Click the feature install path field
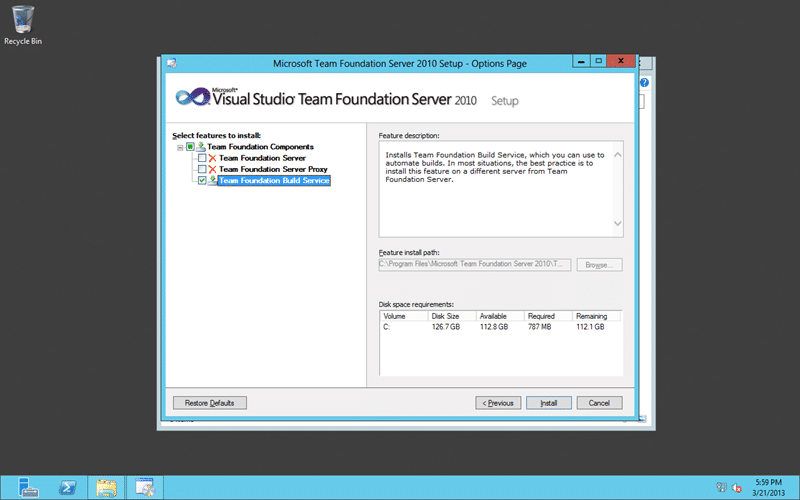800x500 pixels. 474,264
